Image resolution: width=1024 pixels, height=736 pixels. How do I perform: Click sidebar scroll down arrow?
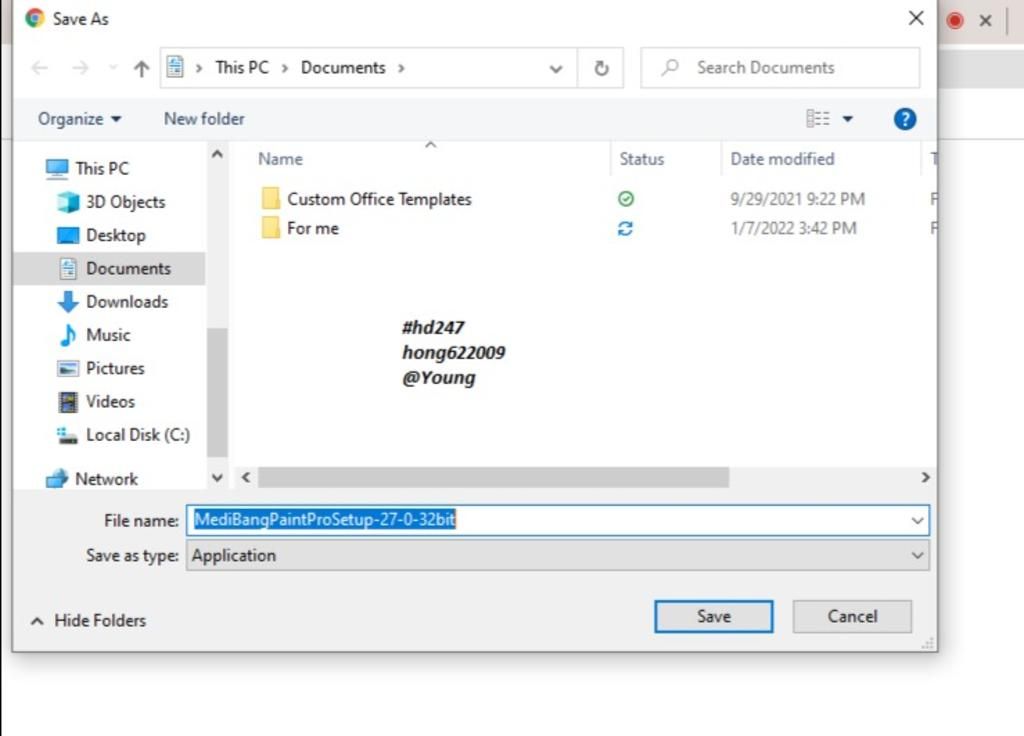(217, 478)
